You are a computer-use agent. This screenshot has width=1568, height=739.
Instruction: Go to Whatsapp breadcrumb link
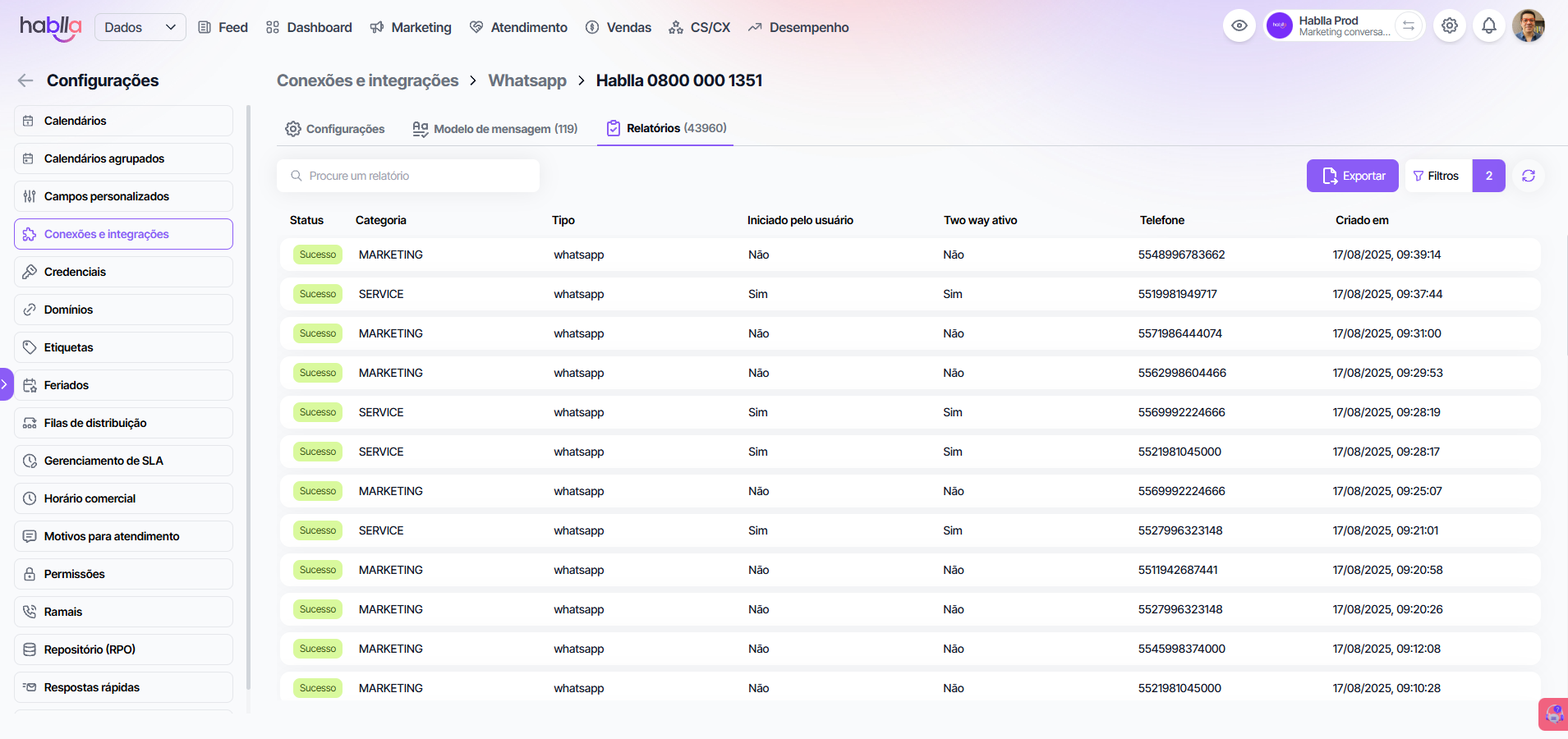click(527, 80)
